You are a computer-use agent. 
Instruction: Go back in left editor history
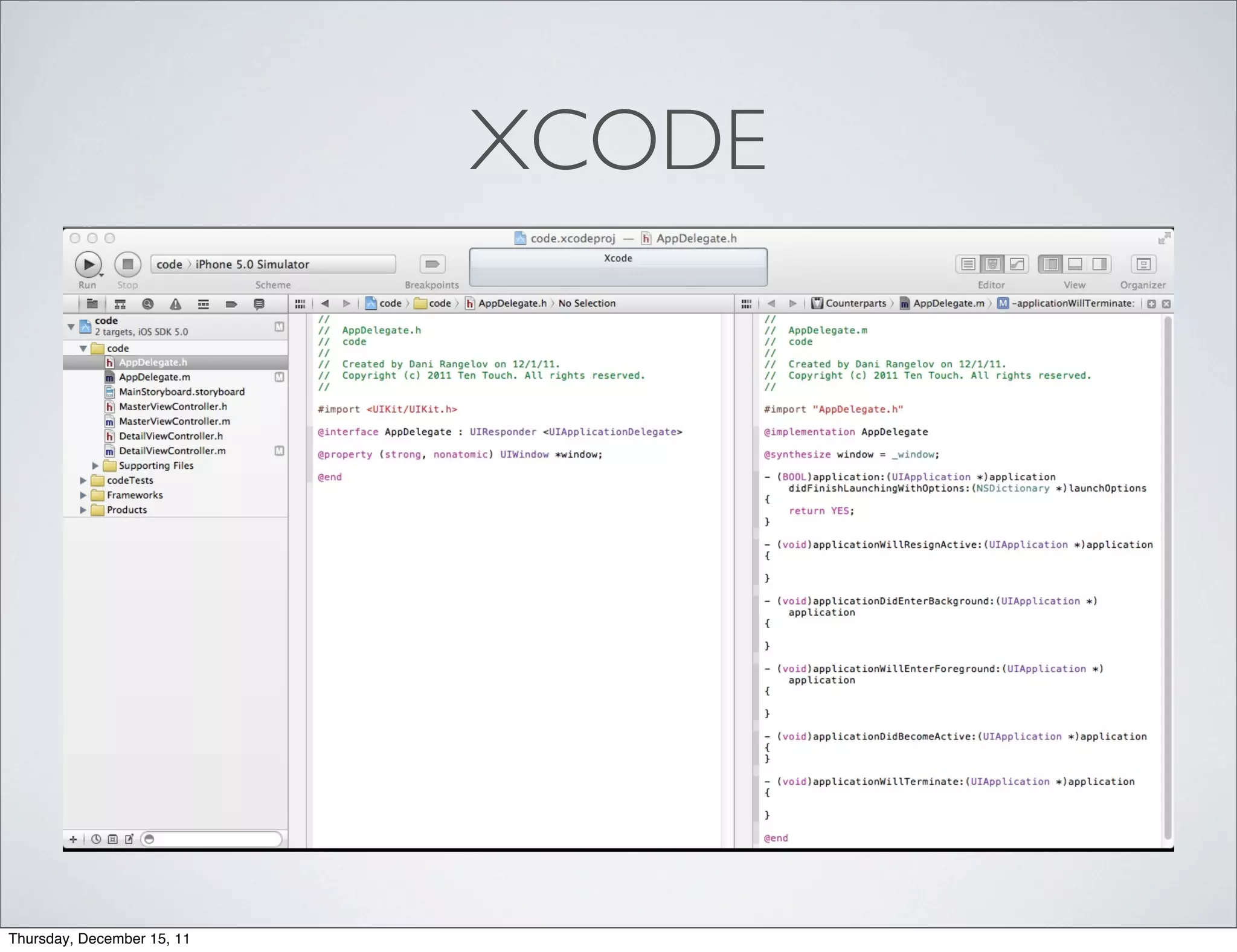click(325, 303)
